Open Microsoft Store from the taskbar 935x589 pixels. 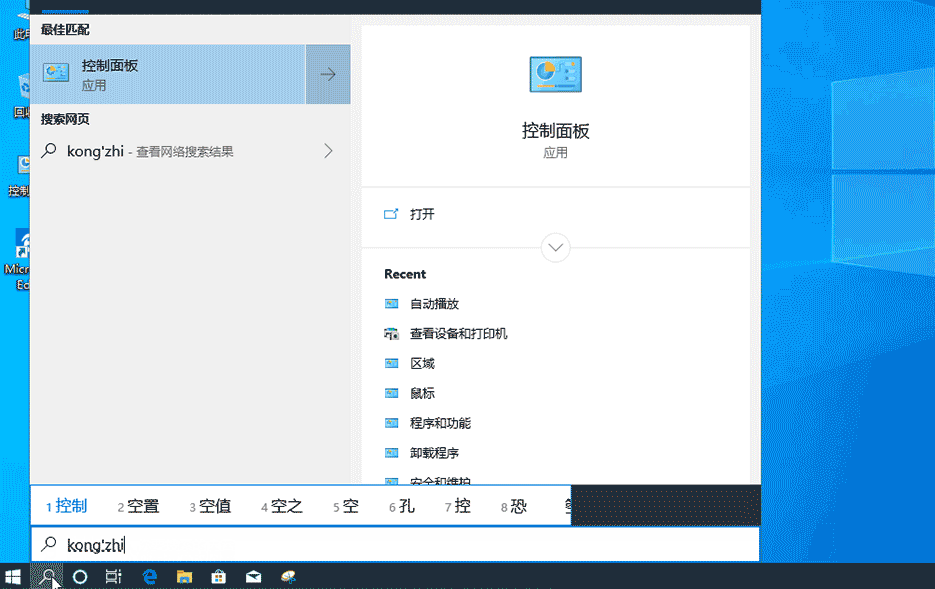(218, 577)
